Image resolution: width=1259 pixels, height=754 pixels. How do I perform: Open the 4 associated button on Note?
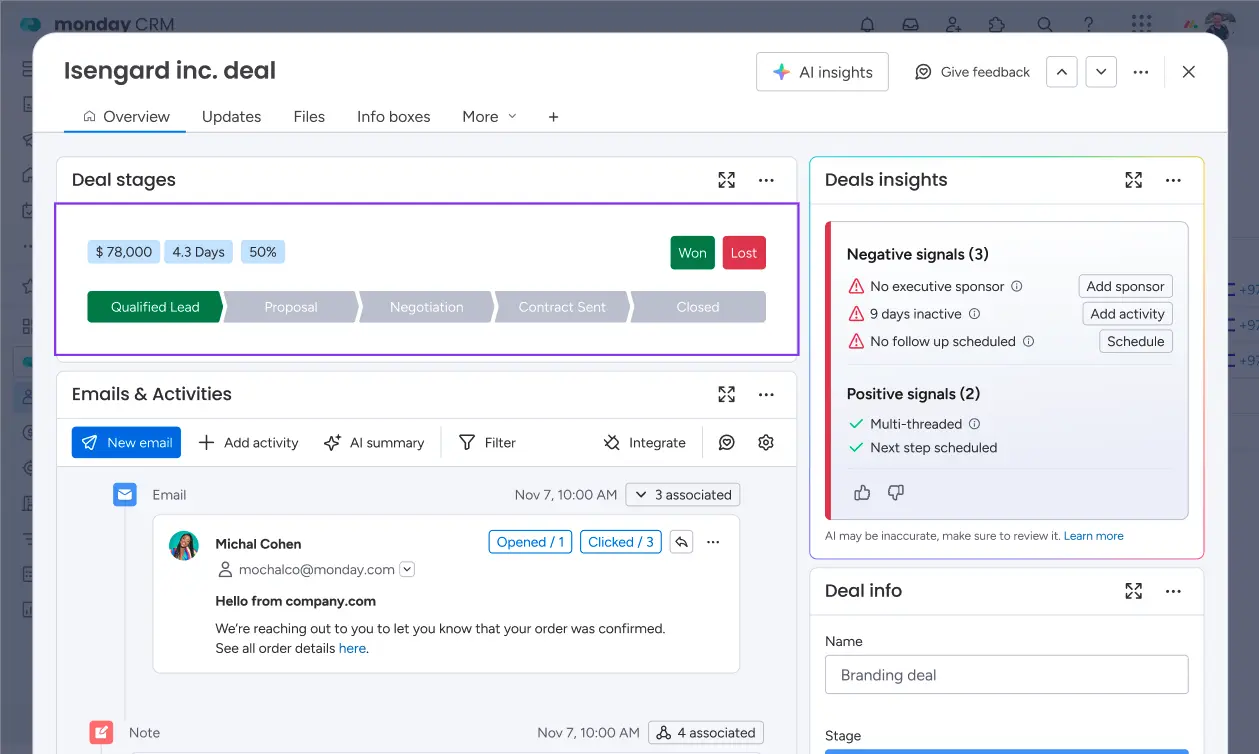coord(706,732)
